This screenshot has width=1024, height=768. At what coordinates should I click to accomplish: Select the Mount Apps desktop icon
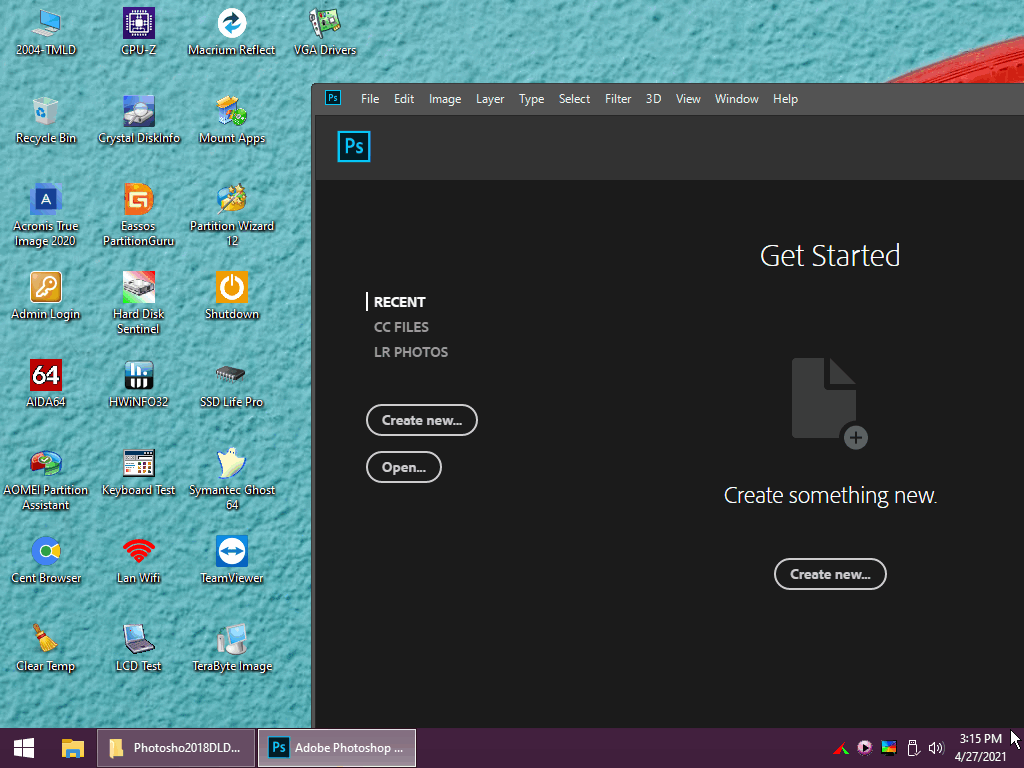pos(232,120)
